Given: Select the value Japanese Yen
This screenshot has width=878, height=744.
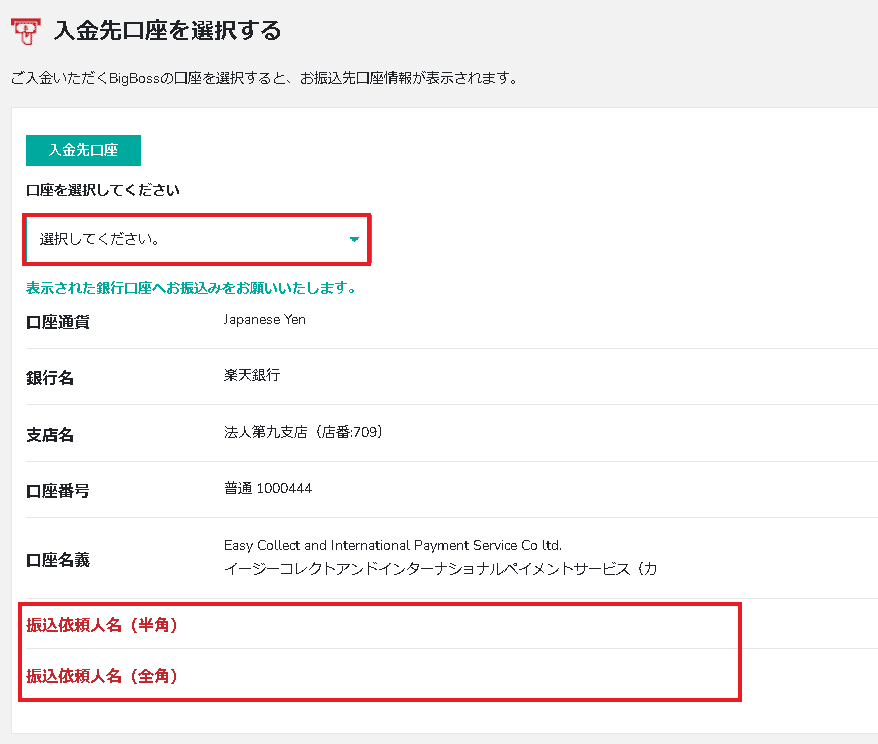Looking at the screenshot, I should tap(264, 320).
